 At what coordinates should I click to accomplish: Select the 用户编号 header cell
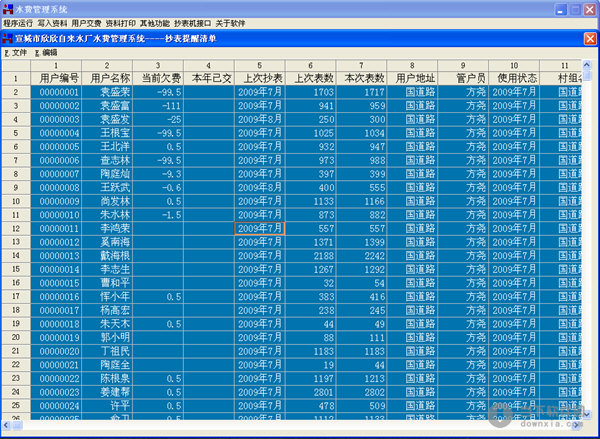56,78
